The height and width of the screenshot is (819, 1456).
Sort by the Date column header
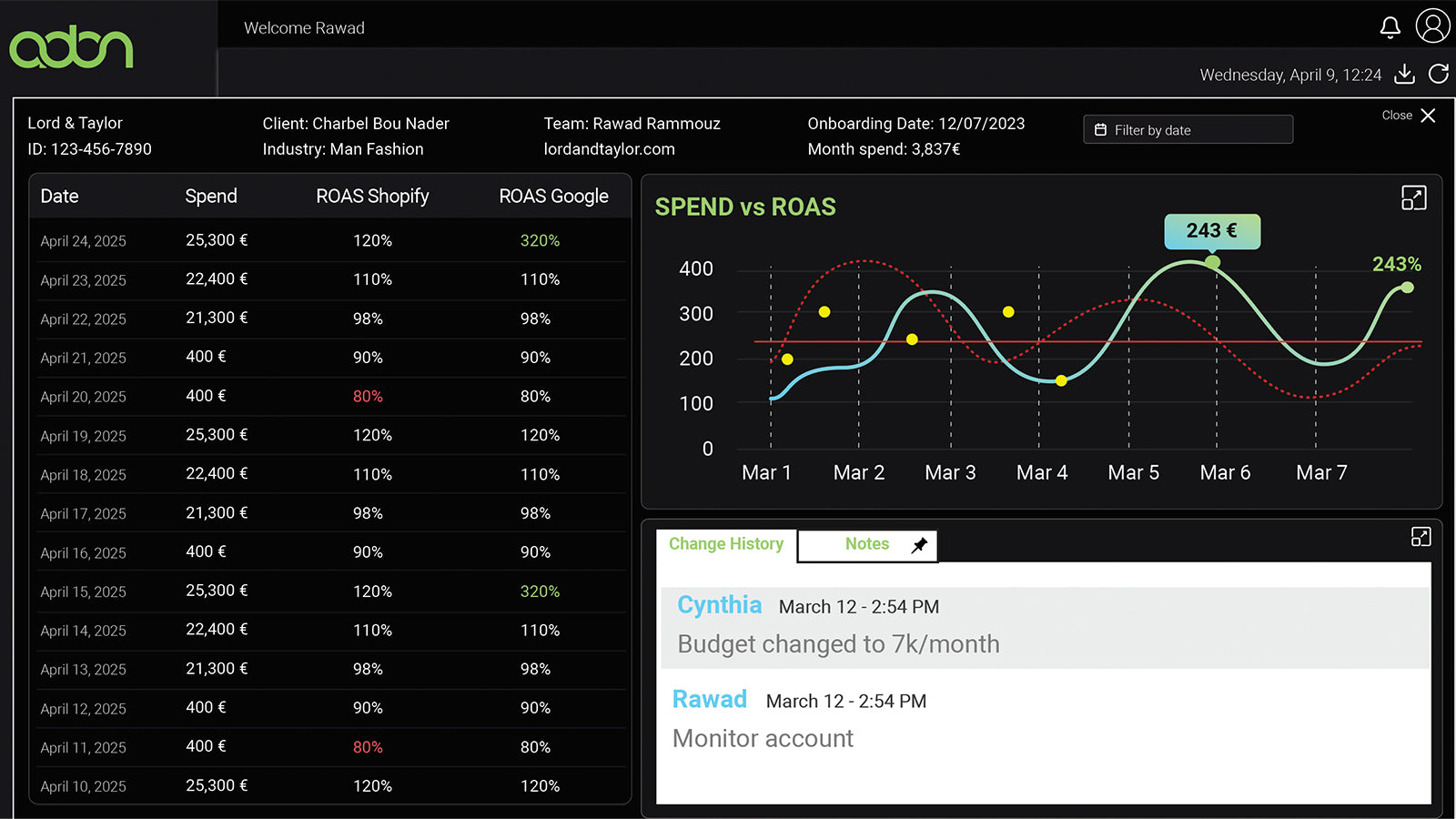pyautogui.click(x=59, y=197)
